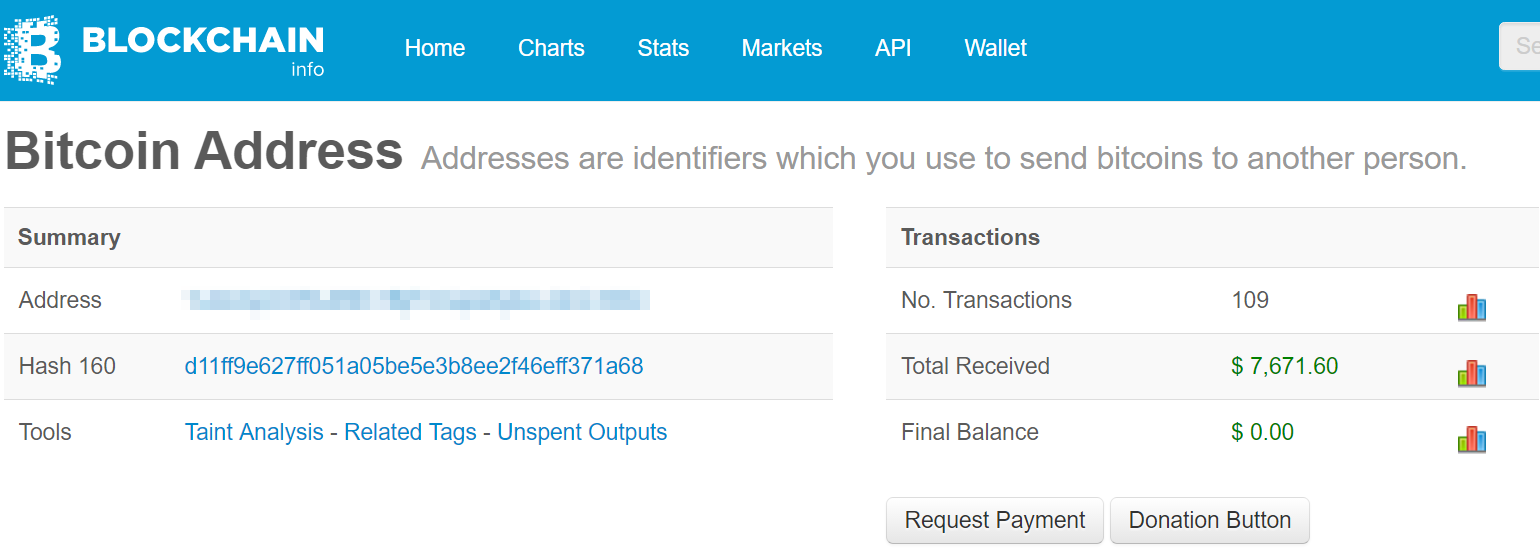Open chart icon for Total Received
This screenshot has height=560, width=1540.
click(x=1471, y=373)
